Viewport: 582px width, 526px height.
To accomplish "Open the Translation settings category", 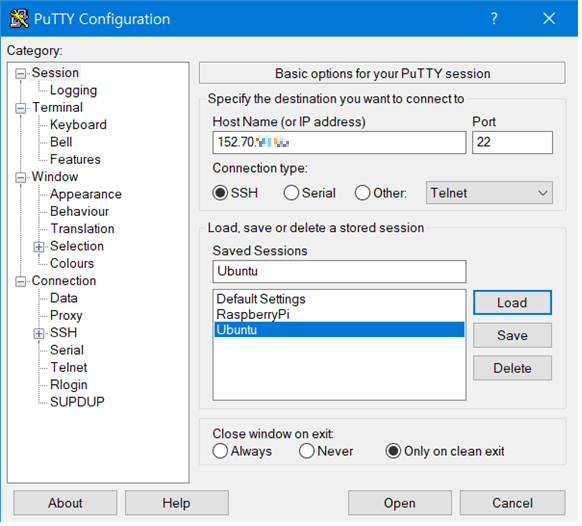I will click(83, 230).
